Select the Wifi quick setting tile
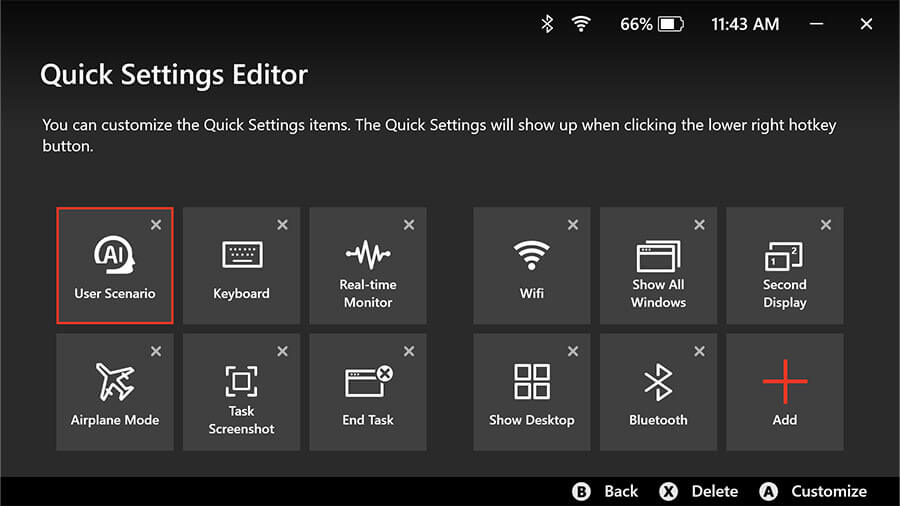This screenshot has height=506, width=900. (531, 265)
